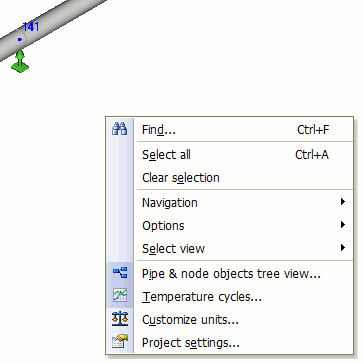Select node label 141 on the pipe
This screenshot has height=363, width=363.
[x=31, y=27]
